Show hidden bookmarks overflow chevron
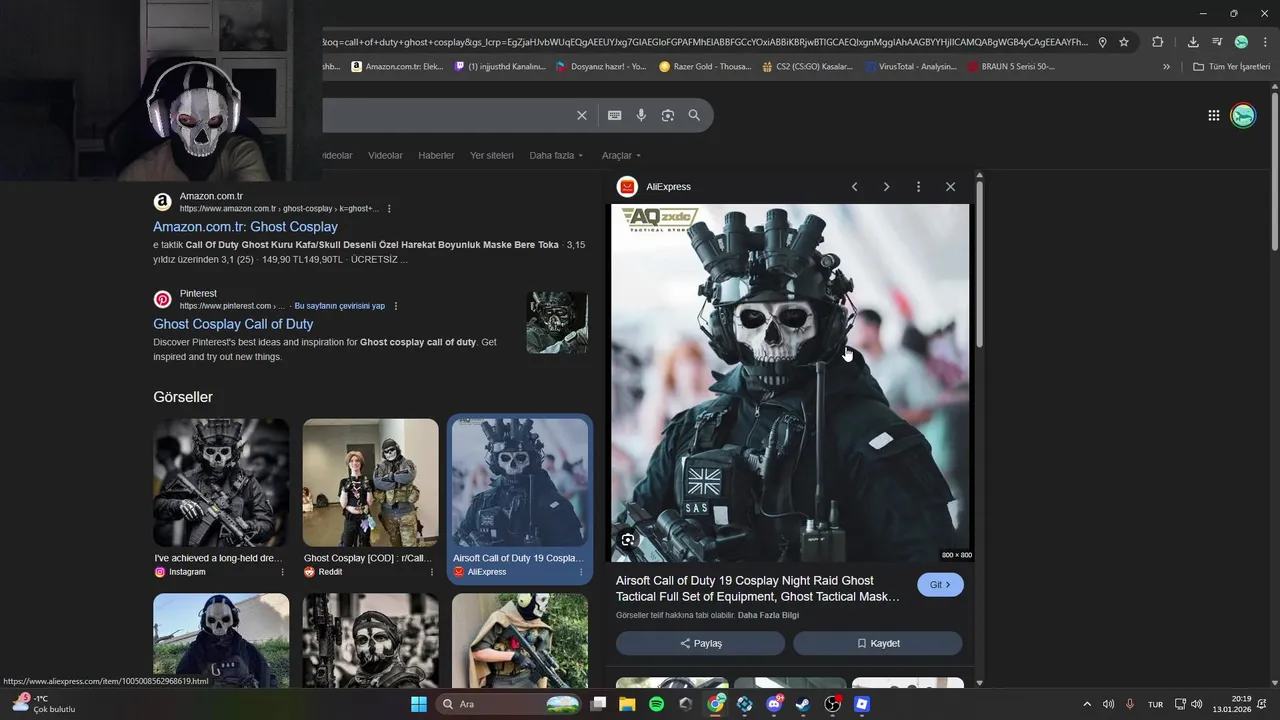Image resolution: width=1280 pixels, height=720 pixels. point(1166,67)
